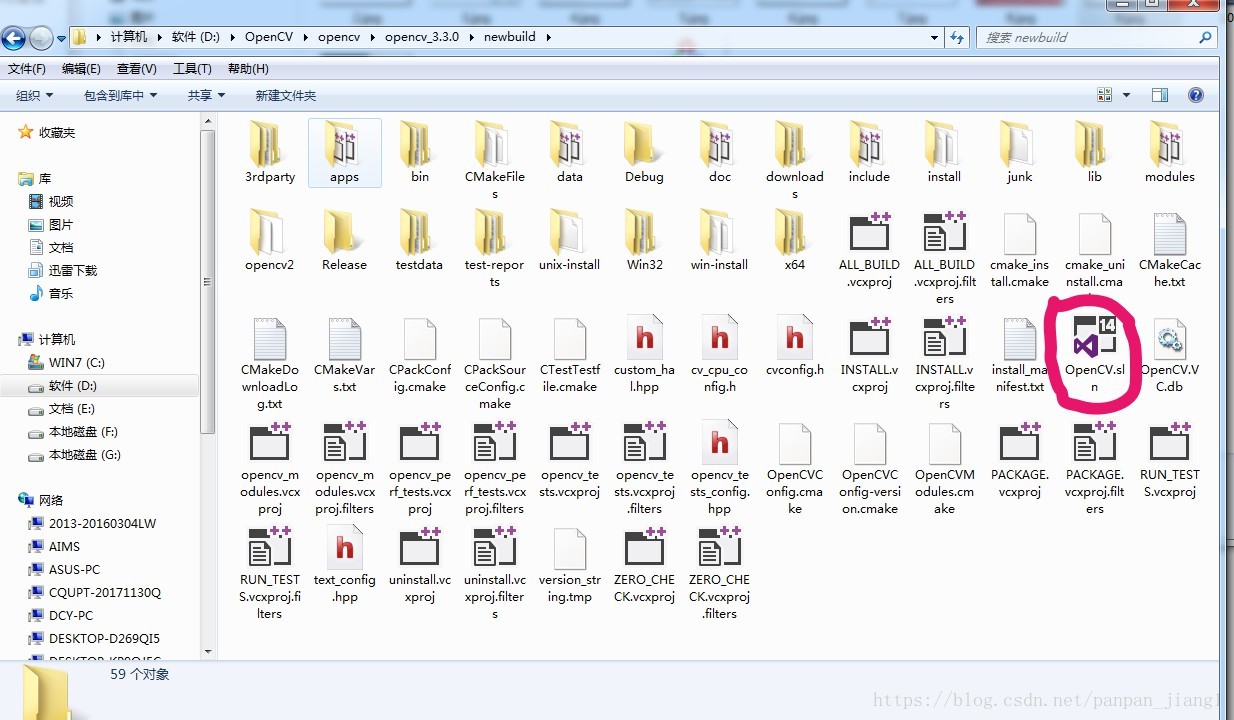This screenshot has height=720, width=1234.
Task: Select 图片 library in sidebar
Action: pos(52,224)
